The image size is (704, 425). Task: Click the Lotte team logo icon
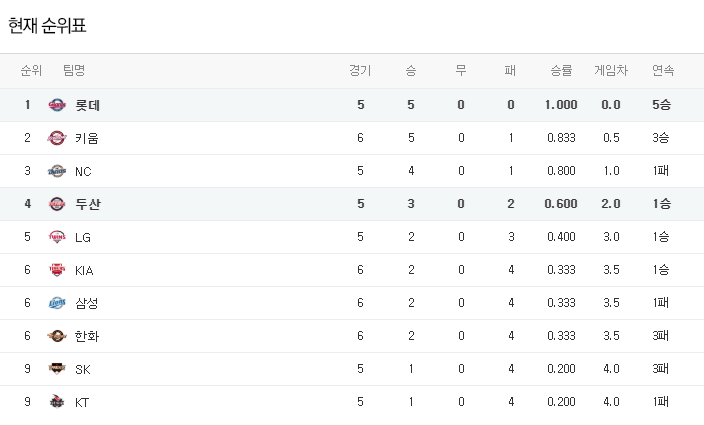(x=57, y=105)
